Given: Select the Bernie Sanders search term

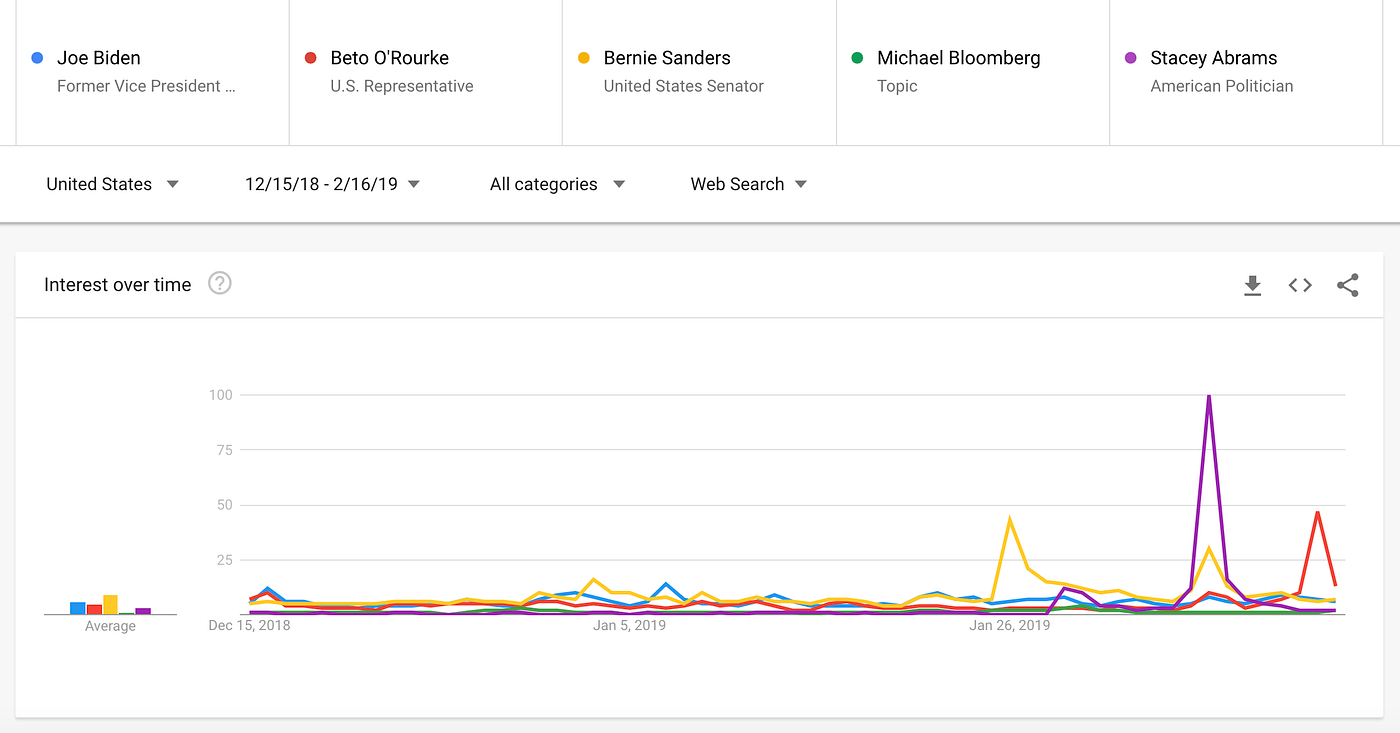Looking at the screenshot, I should tap(667, 58).
